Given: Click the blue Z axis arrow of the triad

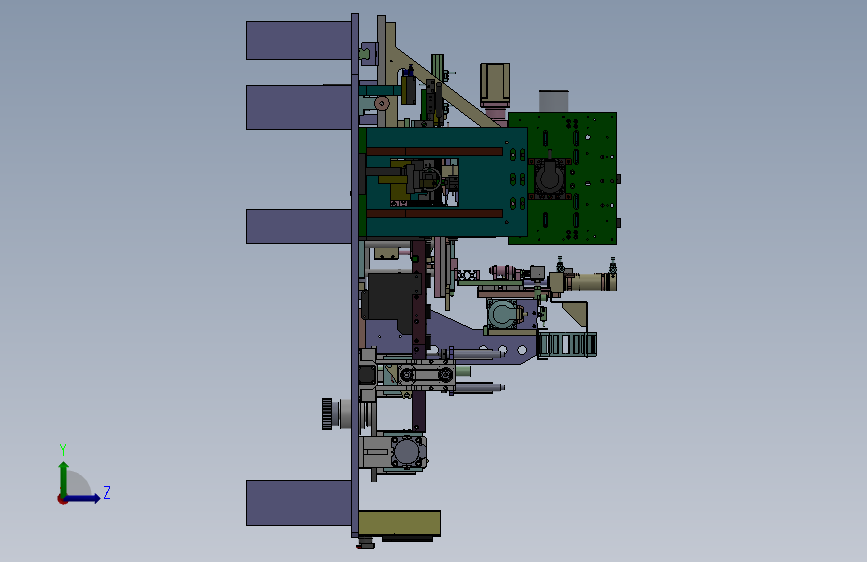Looking at the screenshot, I should pos(83,498).
